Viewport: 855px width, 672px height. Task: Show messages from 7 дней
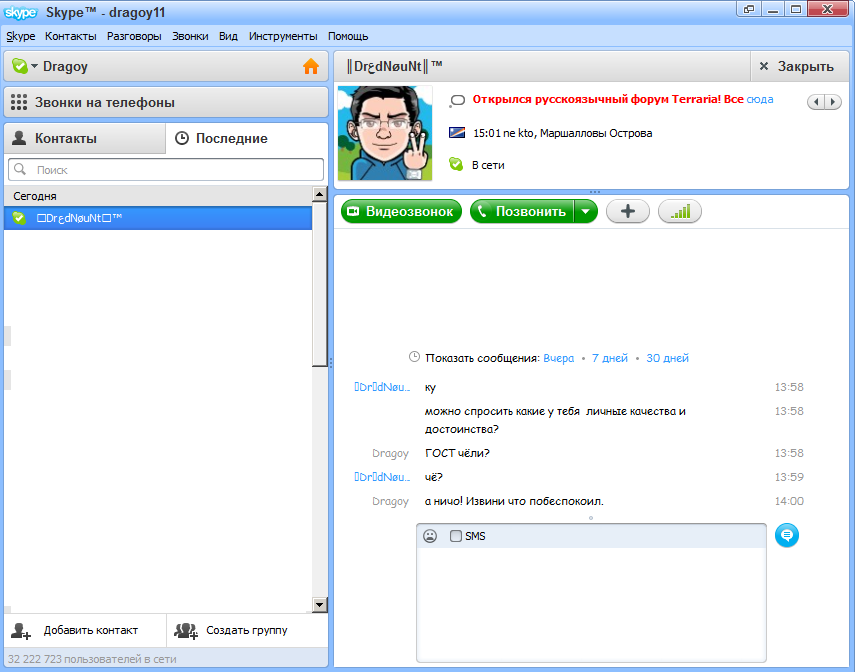[x=610, y=358]
